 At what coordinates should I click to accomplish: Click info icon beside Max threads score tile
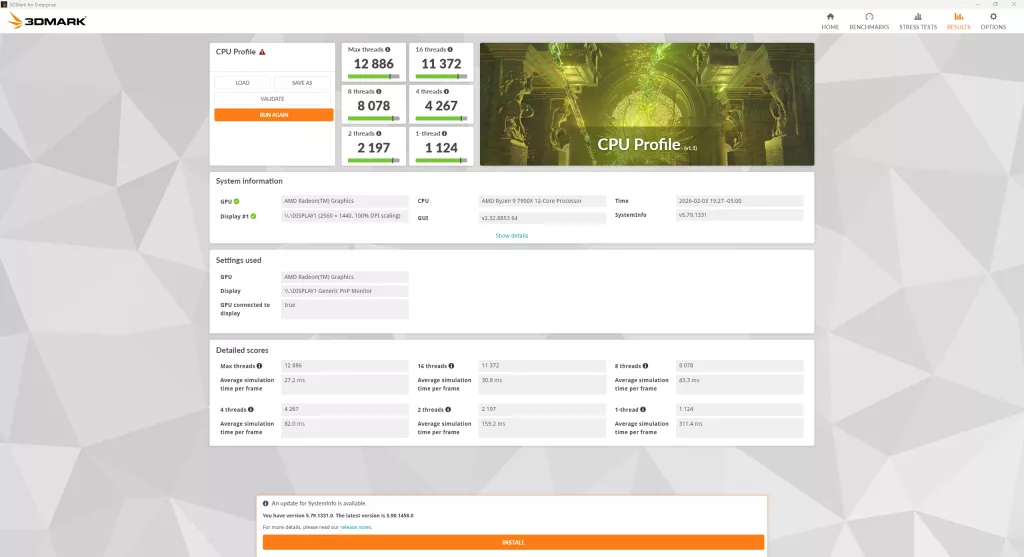pyautogui.click(x=388, y=49)
